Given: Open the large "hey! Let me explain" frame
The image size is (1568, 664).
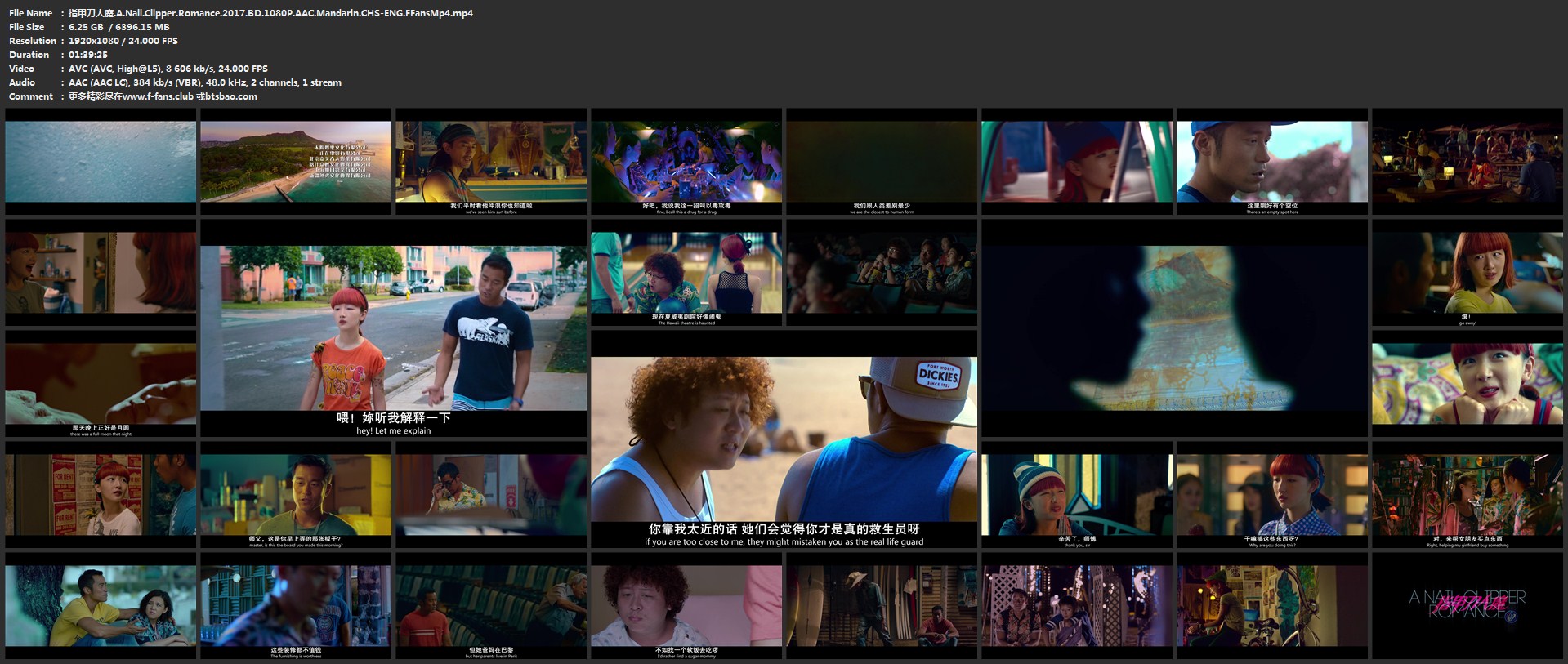Looking at the screenshot, I should point(393,328).
